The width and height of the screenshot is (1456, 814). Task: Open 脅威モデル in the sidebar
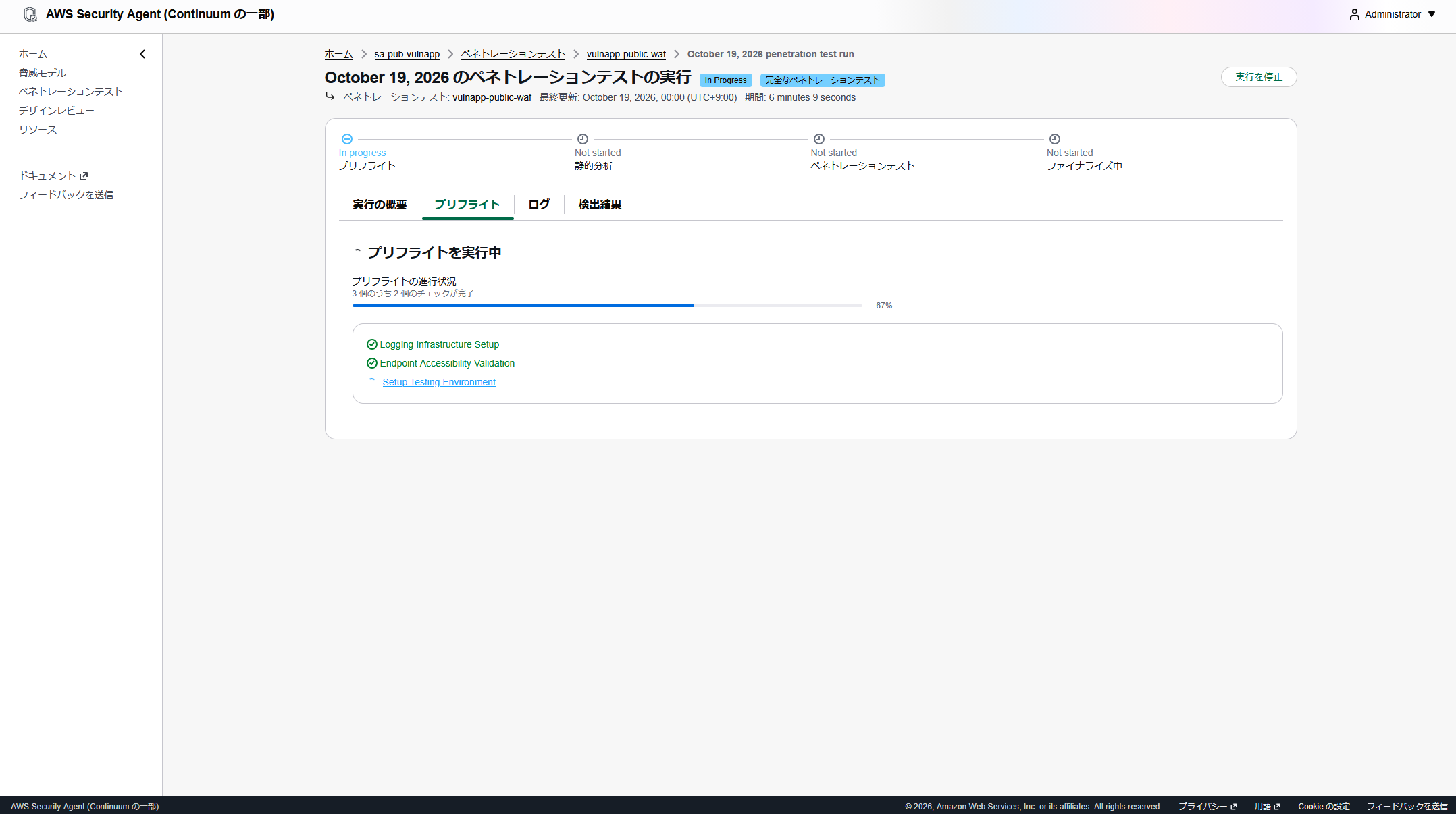[43, 73]
